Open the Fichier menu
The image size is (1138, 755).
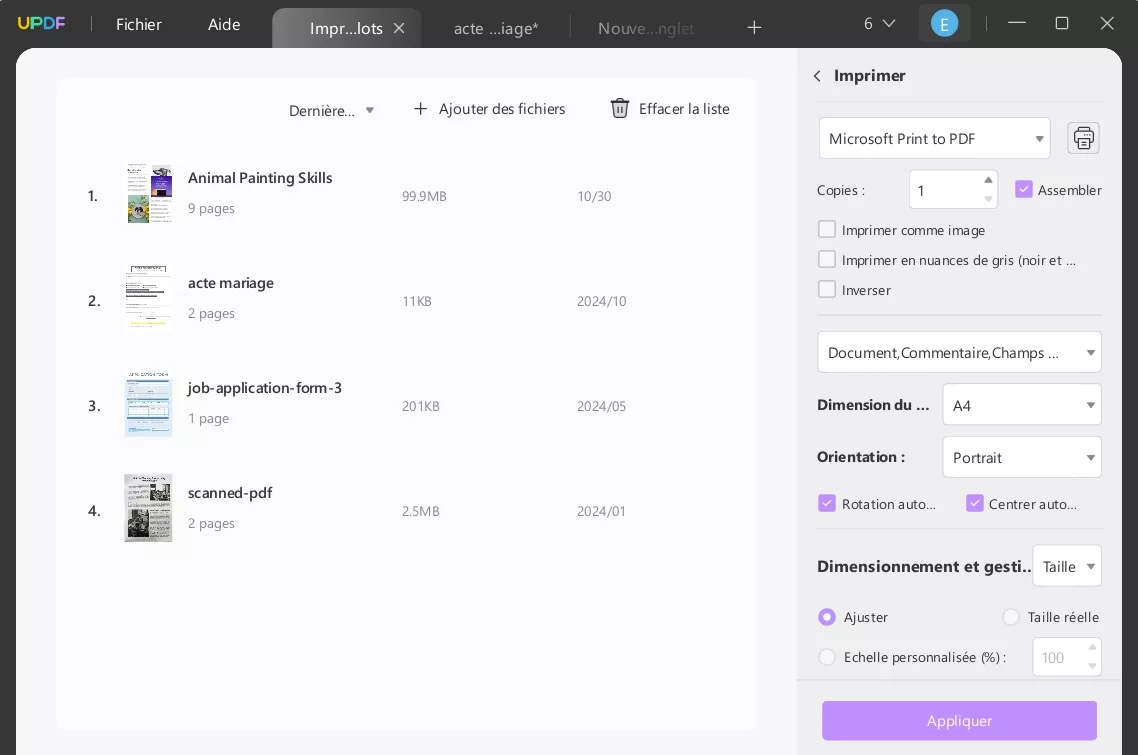tap(138, 25)
